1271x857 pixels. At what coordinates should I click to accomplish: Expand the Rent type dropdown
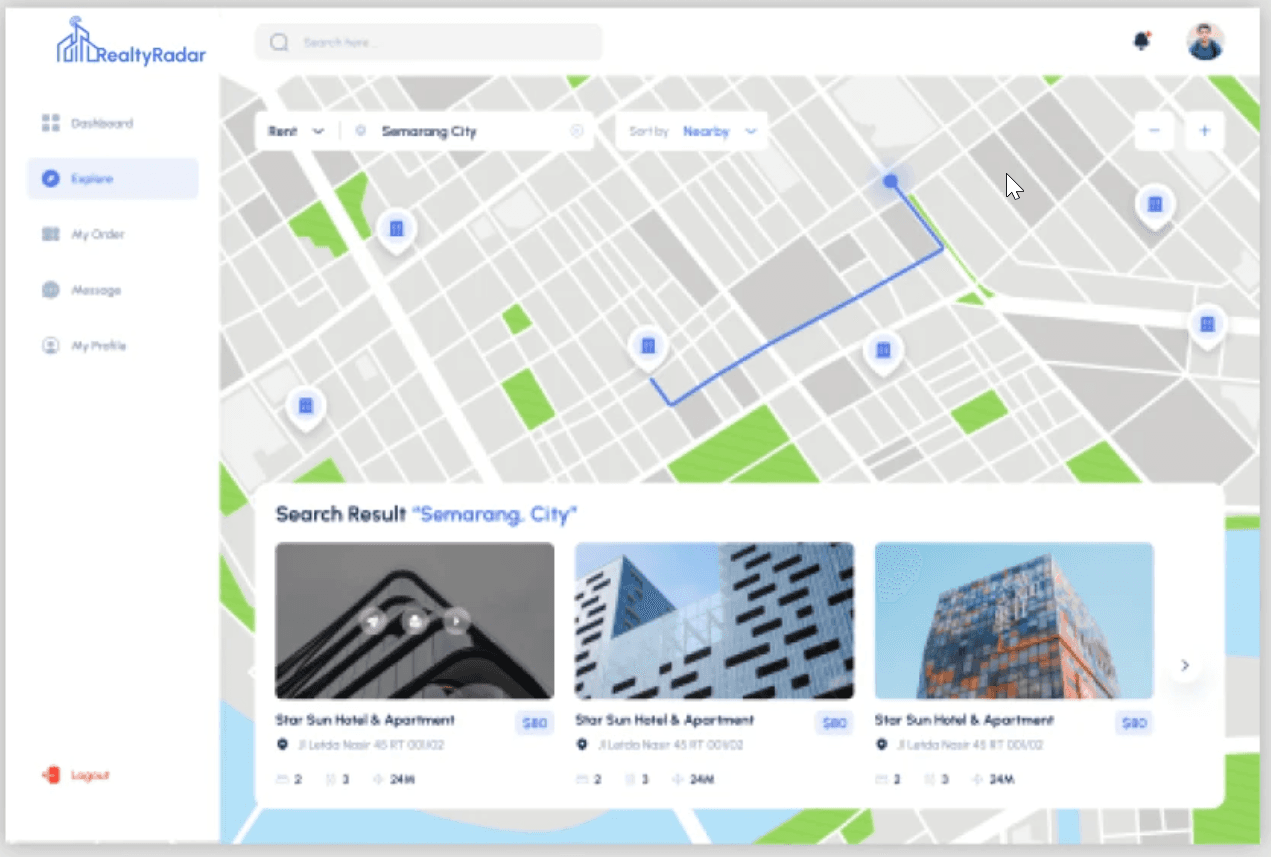(x=296, y=131)
